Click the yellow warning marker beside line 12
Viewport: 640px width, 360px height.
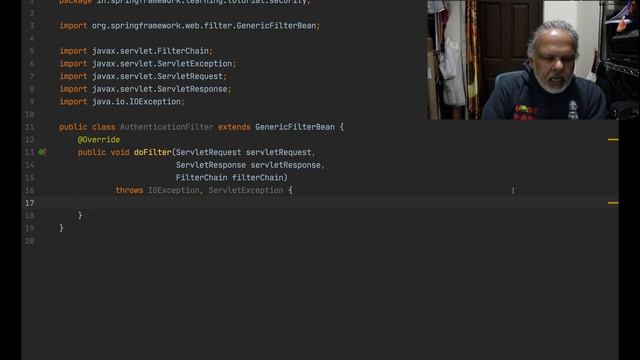click(613, 140)
